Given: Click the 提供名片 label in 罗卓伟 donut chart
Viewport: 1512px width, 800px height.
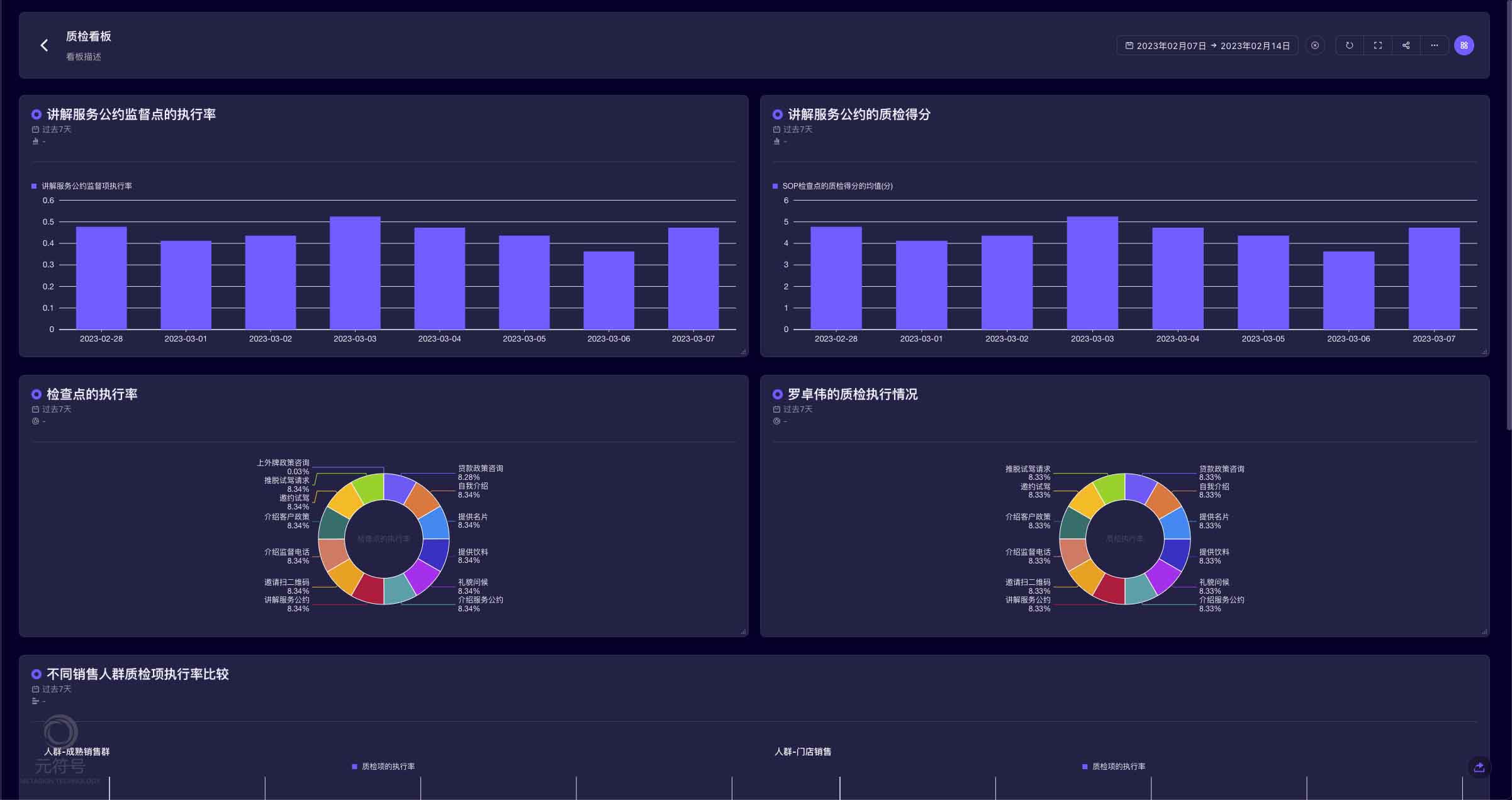Looking at the screenshot, I should [x=1213, y=517].
